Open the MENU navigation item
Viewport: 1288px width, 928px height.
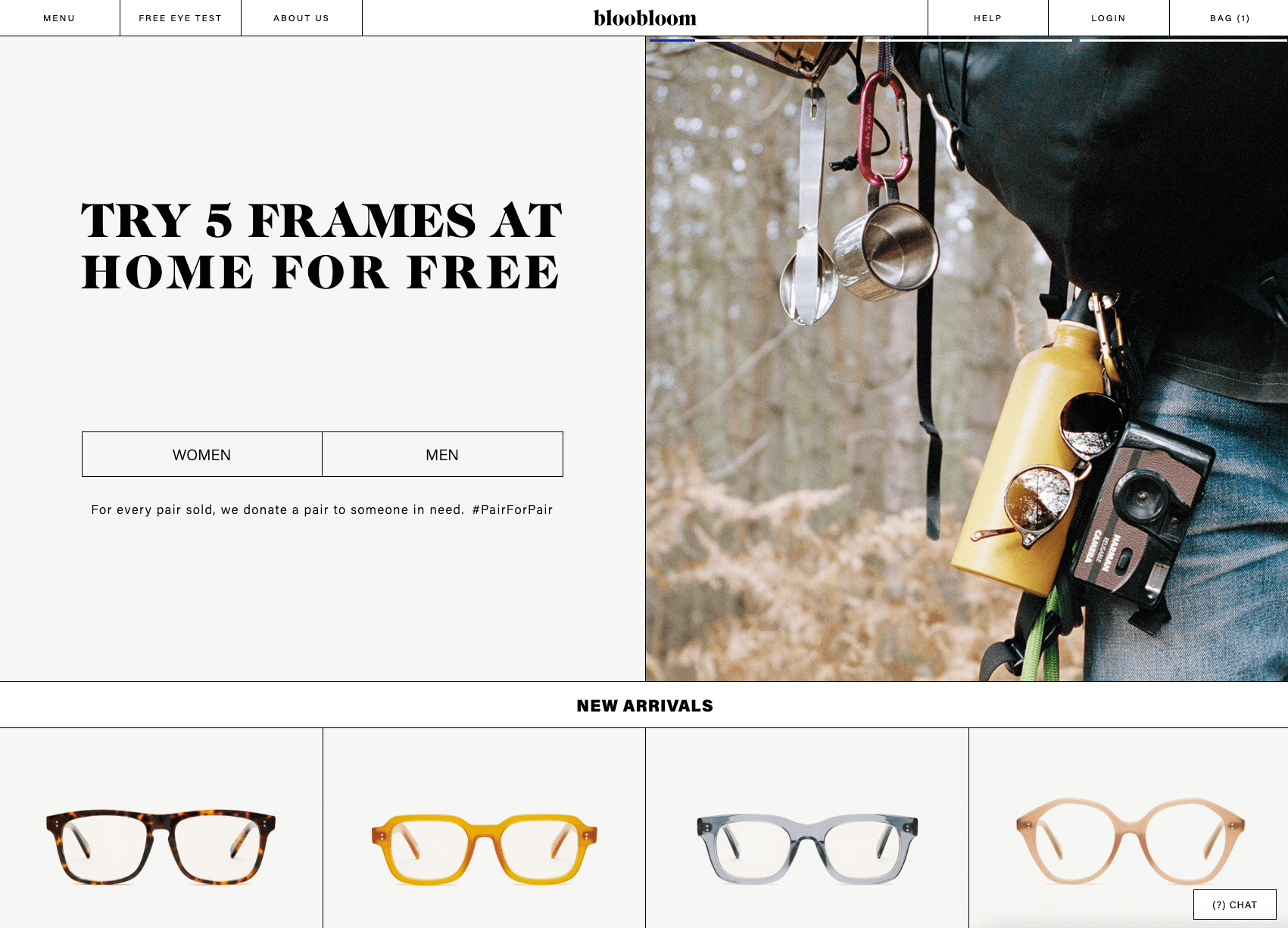point(59,18)
